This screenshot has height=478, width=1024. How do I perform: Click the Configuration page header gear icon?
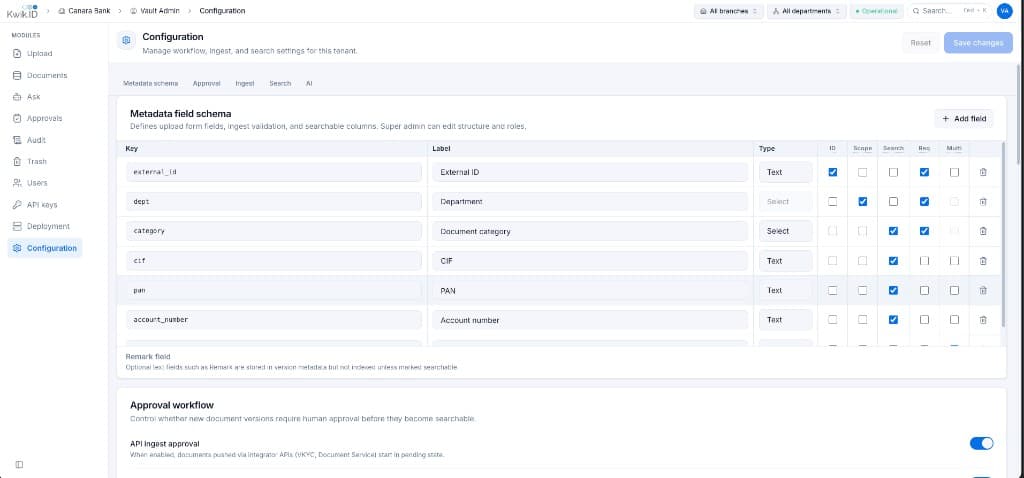pyautogui.click(x=127, y=40)
